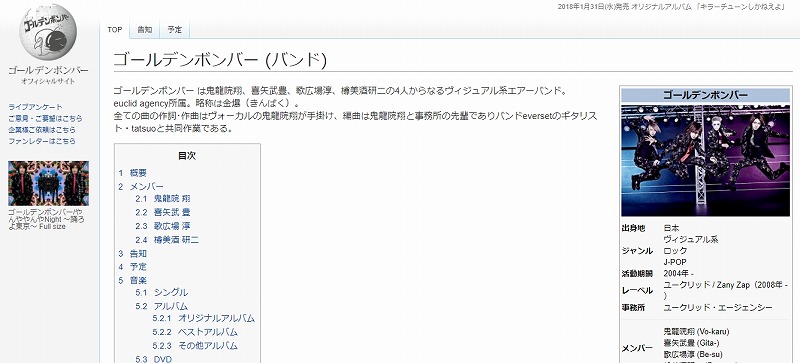The image size is (800, 363).
Task: Jump to contents item 1 概要
Action: [x=133, y=173]
